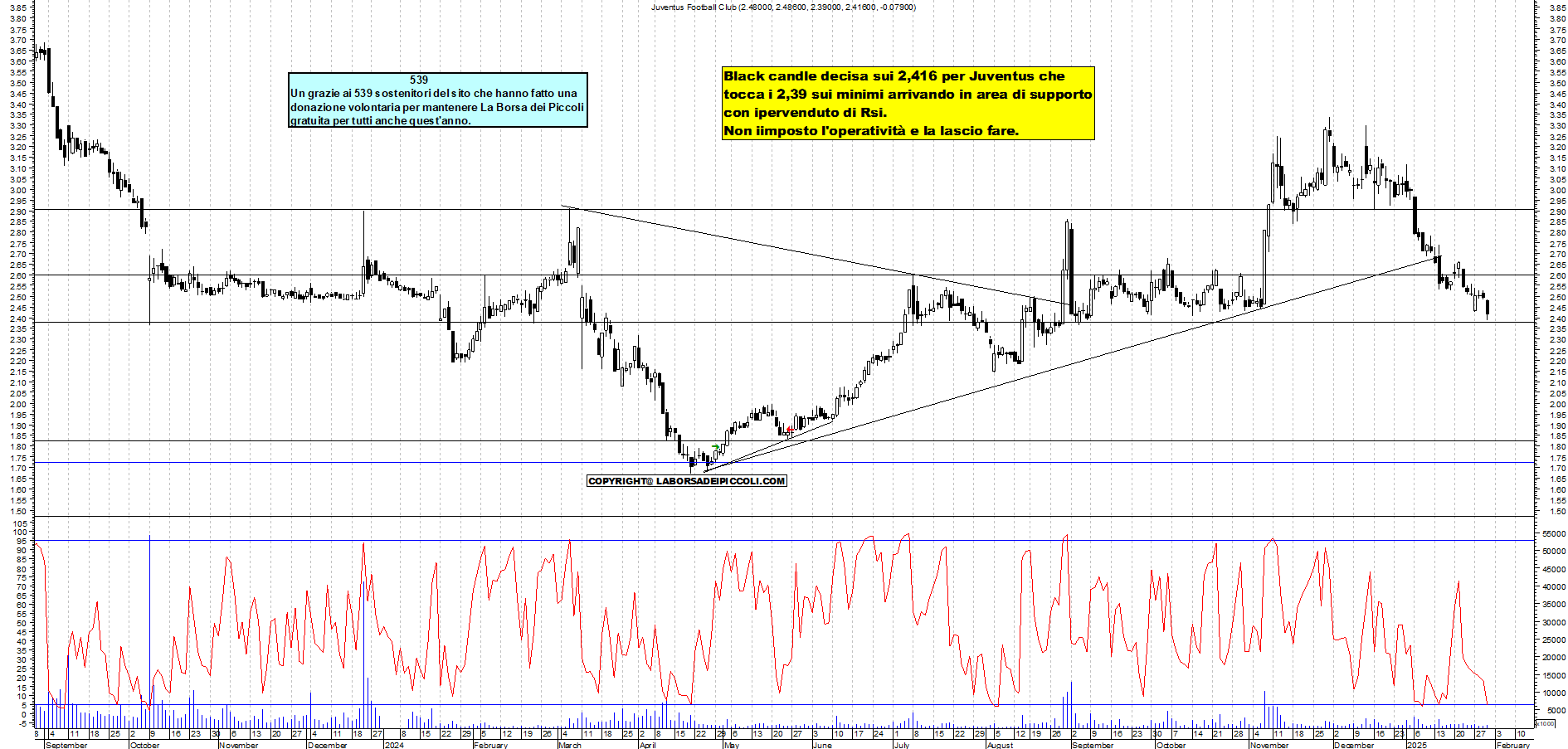Screen dimensions: 1568x749
Task: Click the 'March' month label
Action: click(570, 745)
